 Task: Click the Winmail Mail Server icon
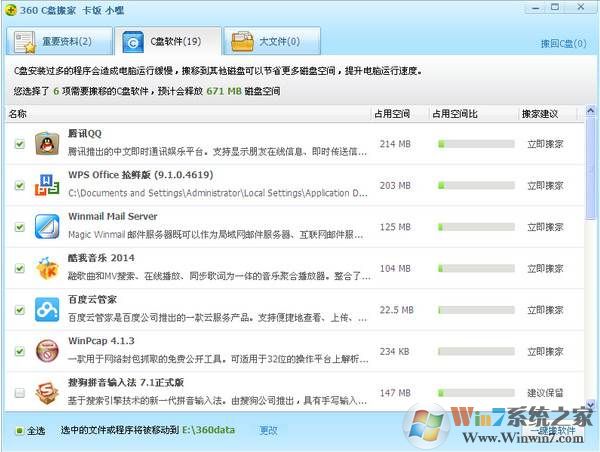pos(47,227)
